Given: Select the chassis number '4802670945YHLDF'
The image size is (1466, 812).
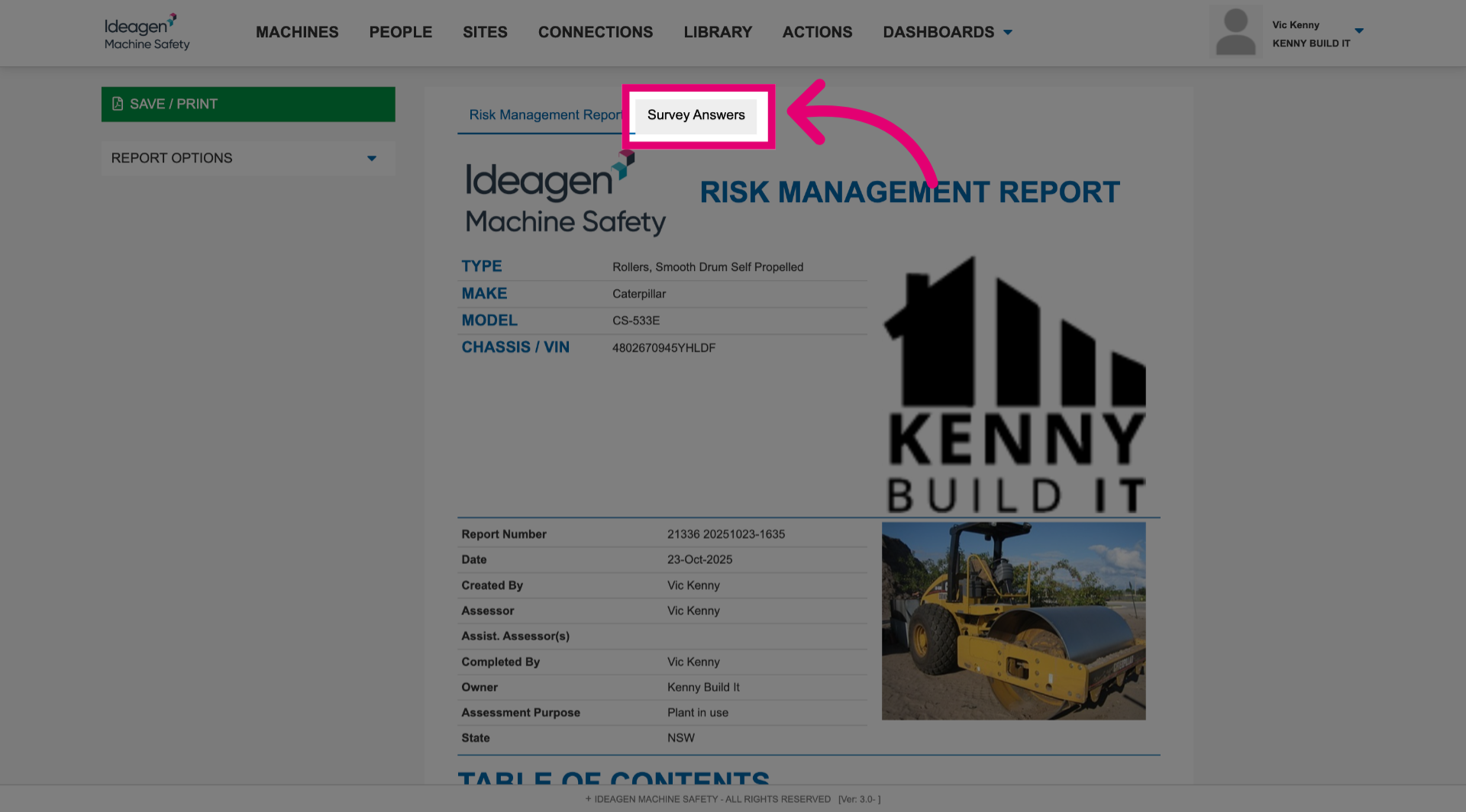Looking at the screenshot, I should tap(664, 348).
